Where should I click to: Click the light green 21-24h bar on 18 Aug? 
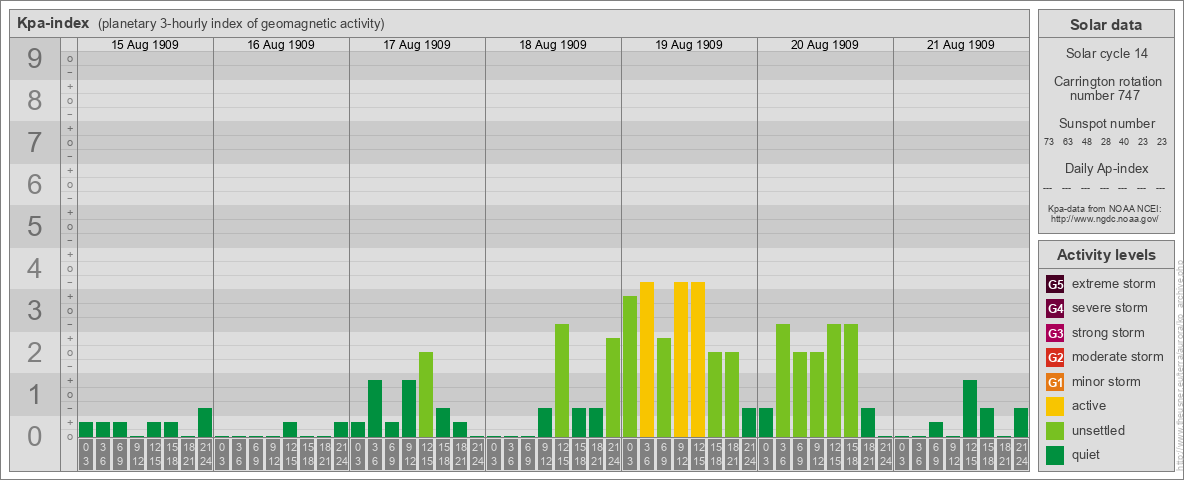click(612, 387)
